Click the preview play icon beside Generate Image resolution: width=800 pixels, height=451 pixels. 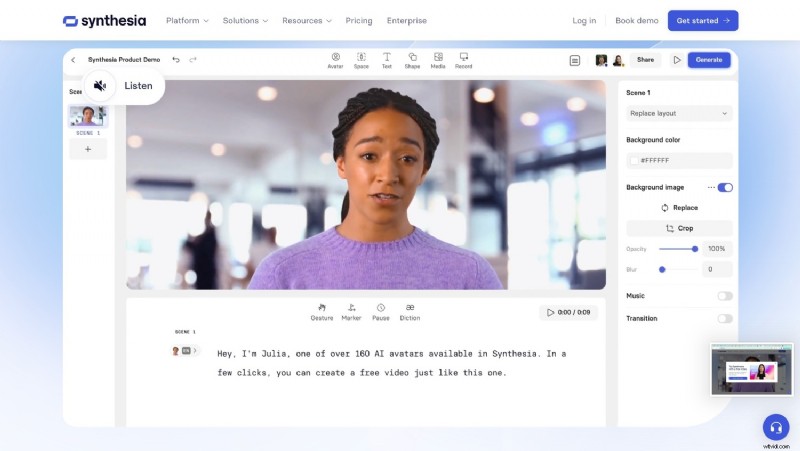tap(677, 60)
